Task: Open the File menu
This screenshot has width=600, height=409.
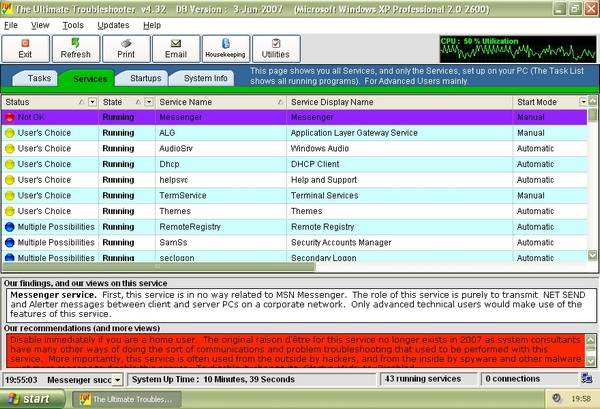Action: (x=11, y=25)
